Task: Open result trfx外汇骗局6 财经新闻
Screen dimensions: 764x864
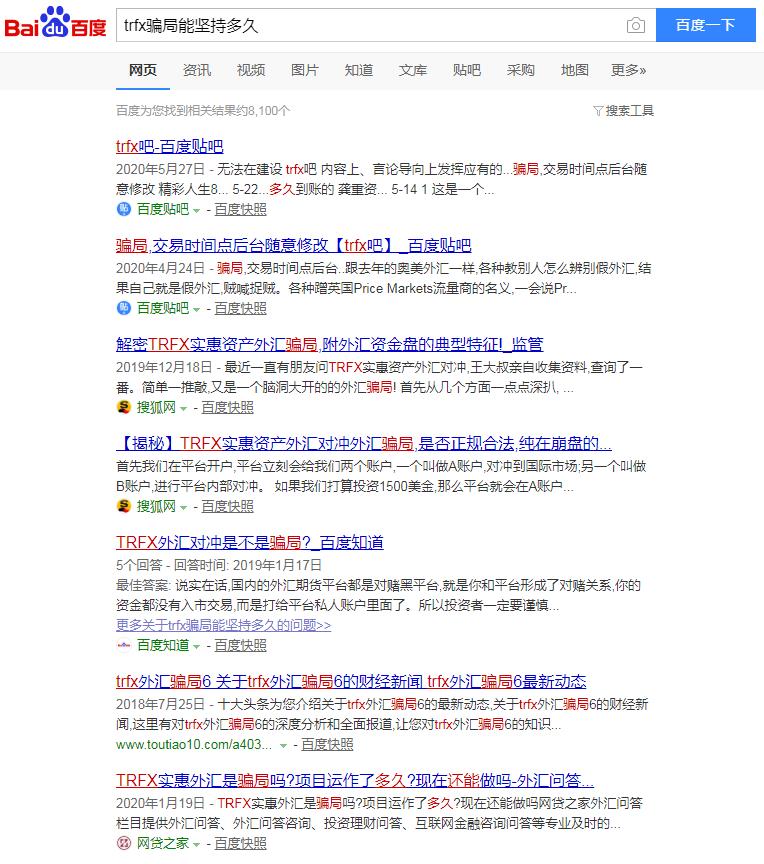Action: click(351, 681)
